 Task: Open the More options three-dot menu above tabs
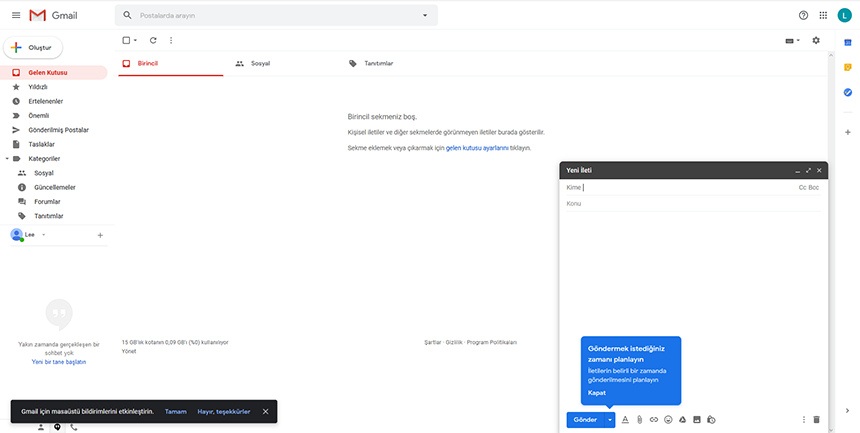171,40
